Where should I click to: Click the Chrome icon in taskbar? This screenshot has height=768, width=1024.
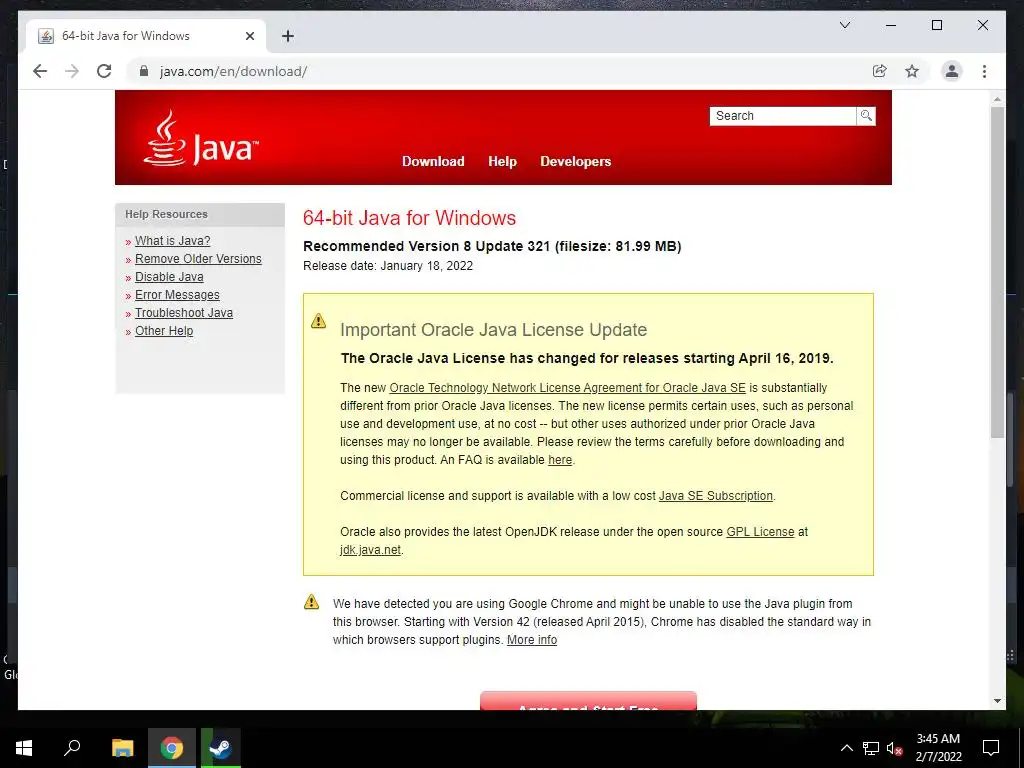(172, 748)
